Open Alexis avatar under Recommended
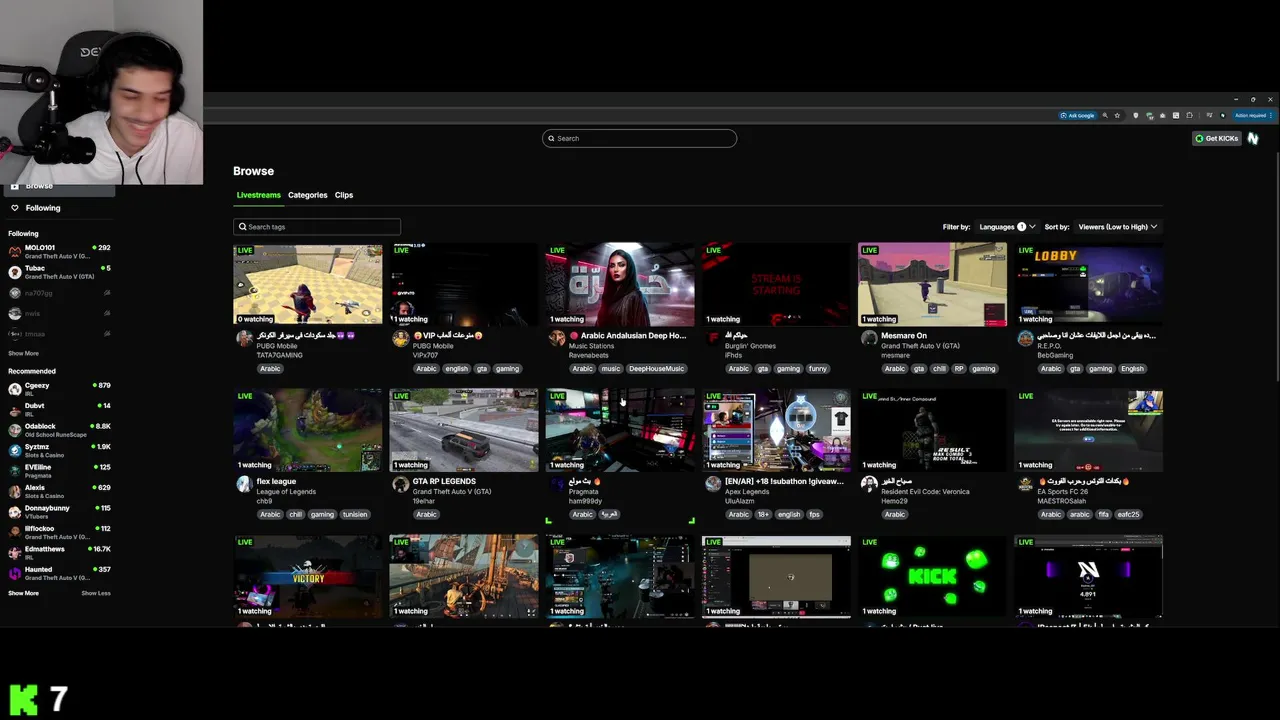 click(15, 491)
